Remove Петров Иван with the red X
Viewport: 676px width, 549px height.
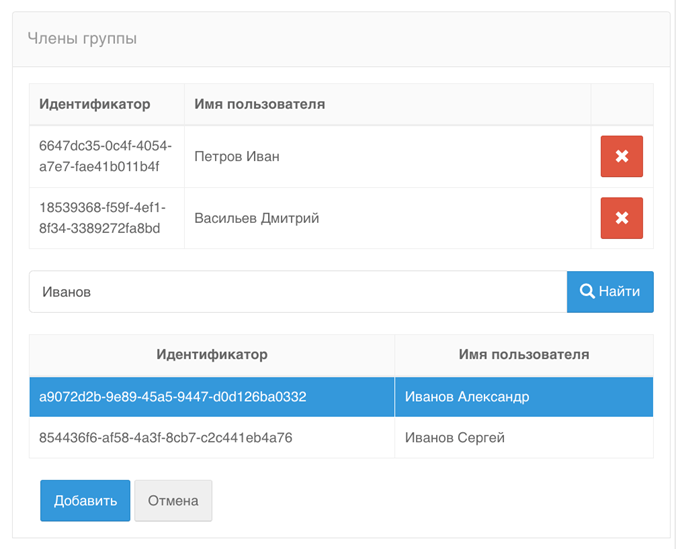(x=621, y=157)
